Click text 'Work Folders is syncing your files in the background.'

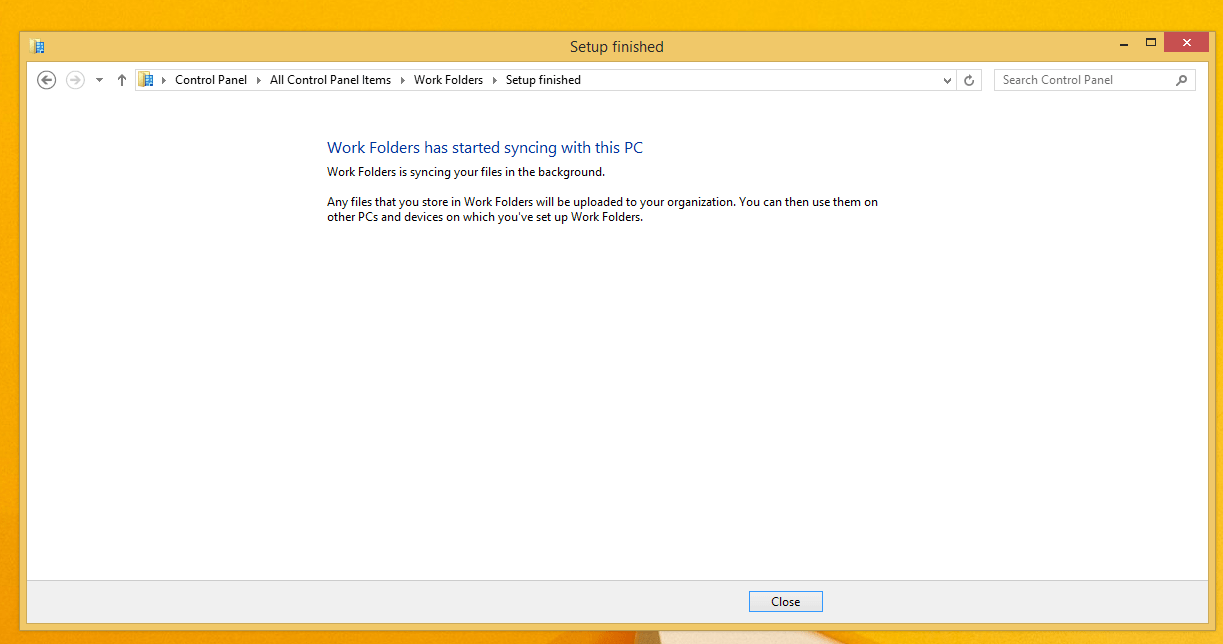(x=466, y=172)
